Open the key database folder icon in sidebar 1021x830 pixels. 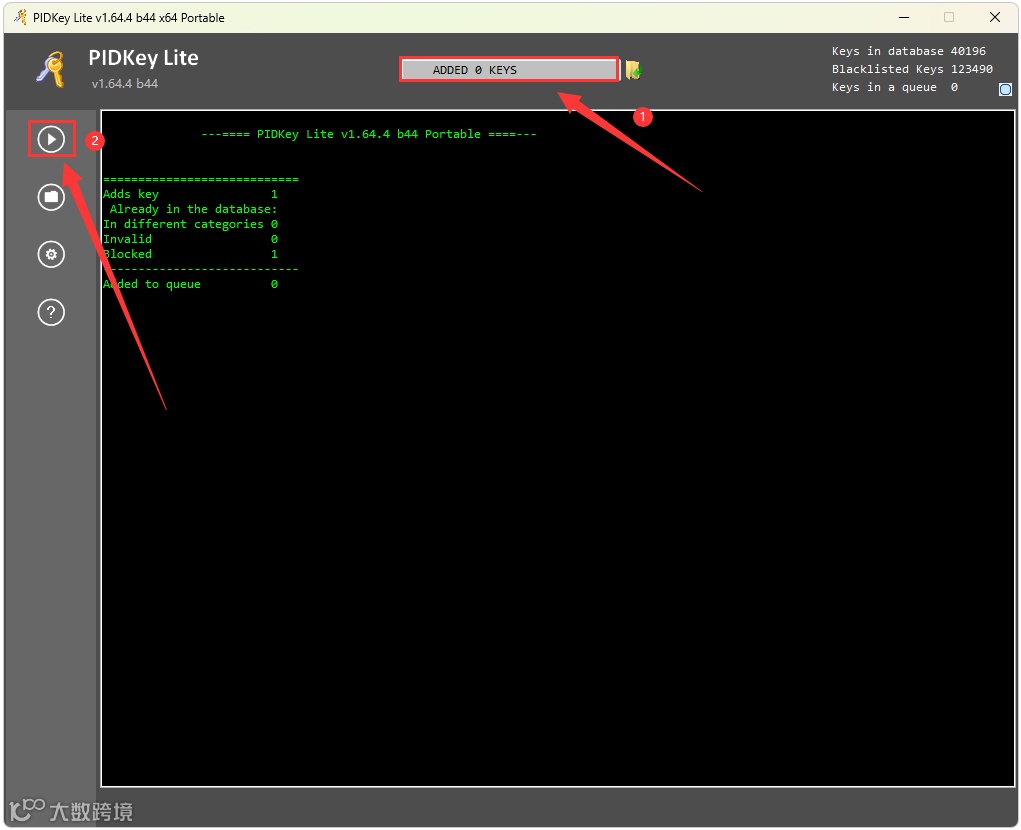(51, 196)
